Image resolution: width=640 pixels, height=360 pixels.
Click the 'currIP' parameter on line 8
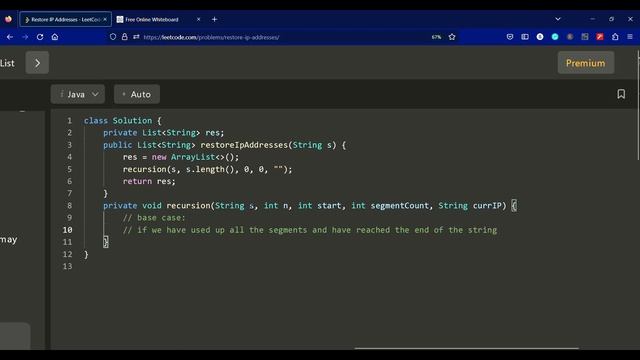tap(487, 205)
